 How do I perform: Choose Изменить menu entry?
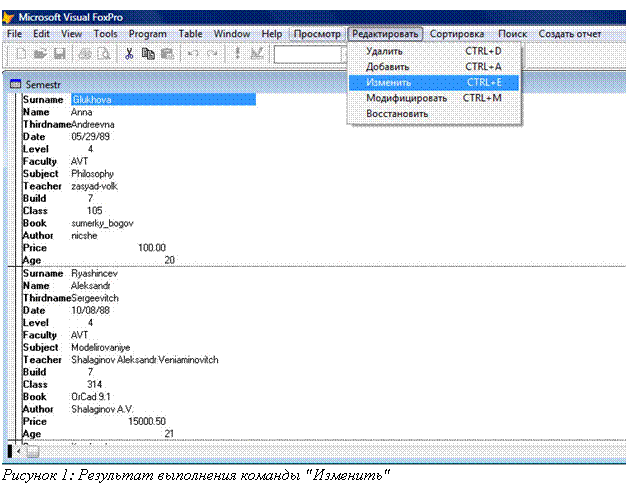[x=434, y=83]
